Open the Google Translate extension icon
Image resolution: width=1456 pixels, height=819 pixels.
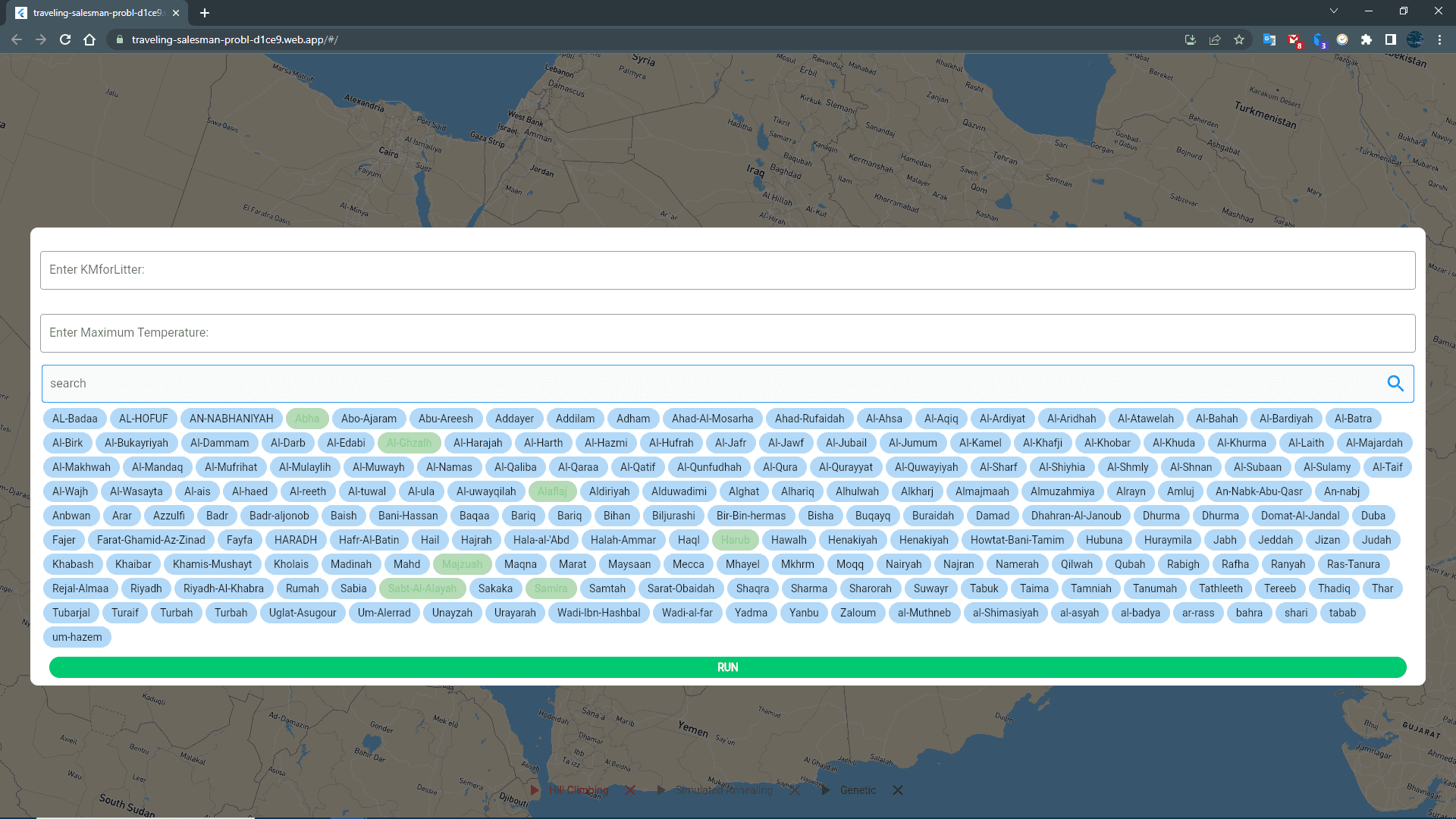[x=1269, y=39]
